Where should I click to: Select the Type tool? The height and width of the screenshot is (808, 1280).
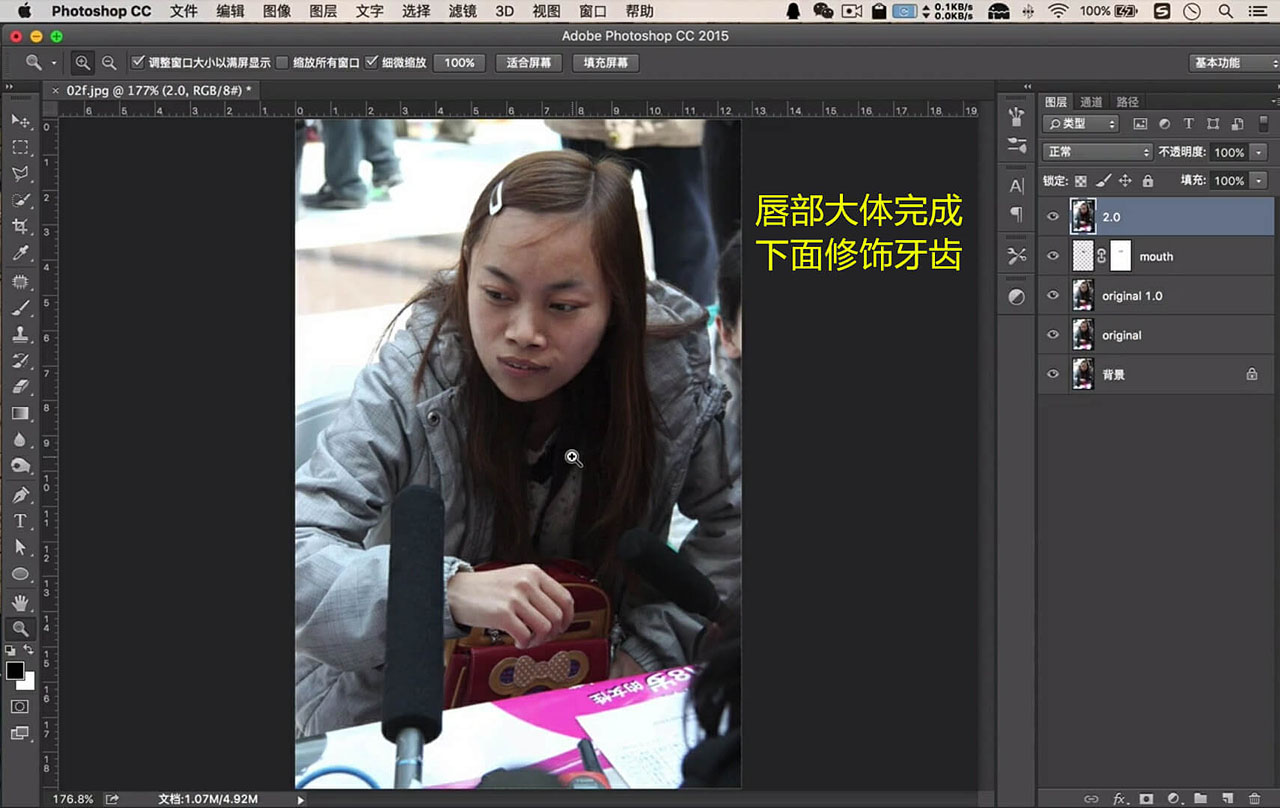tap(20, 521)
